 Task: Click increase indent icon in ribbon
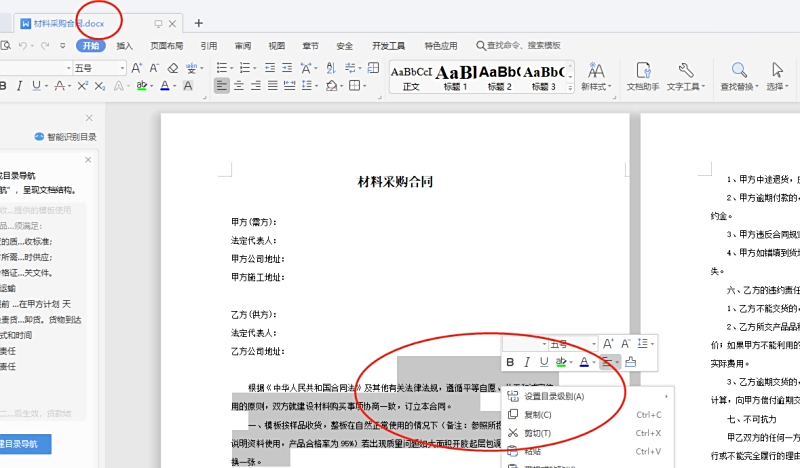(287, 68)
